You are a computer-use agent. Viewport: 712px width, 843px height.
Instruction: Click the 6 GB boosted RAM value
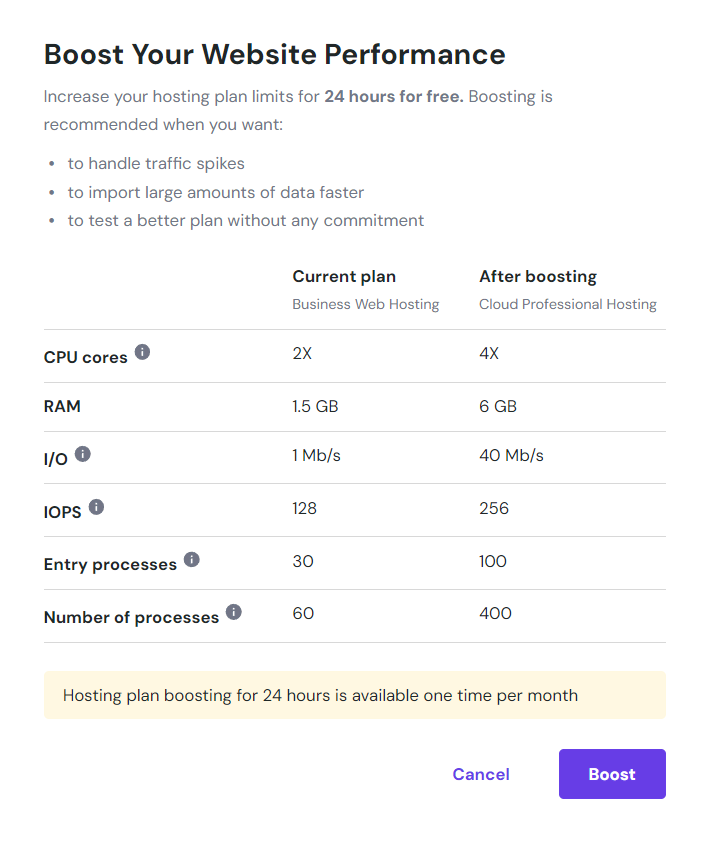pos(498,407)
